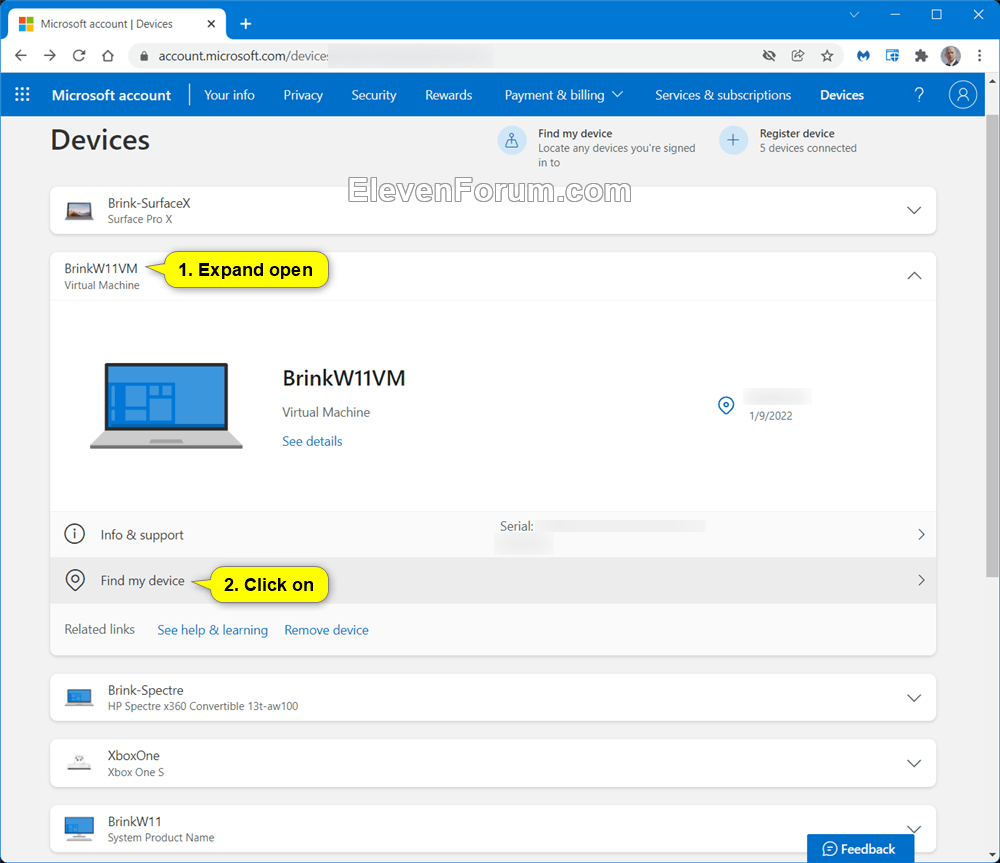Open Info & support row arrow

921,534
